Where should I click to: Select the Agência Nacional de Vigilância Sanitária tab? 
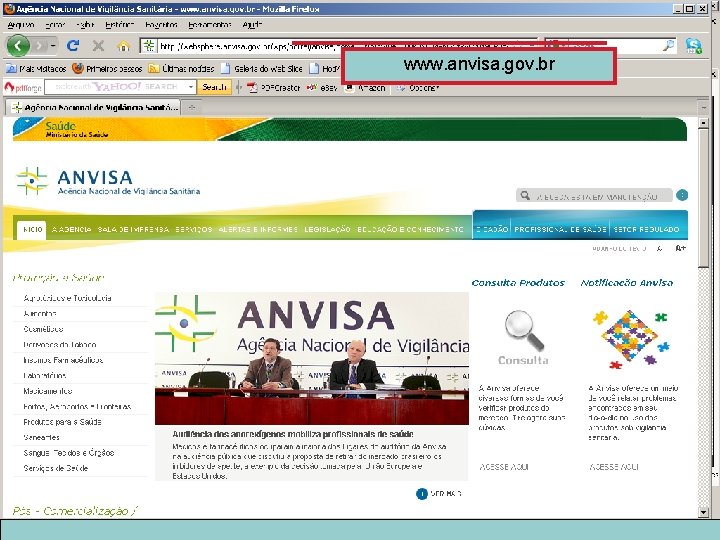pyautogui.click(x=93, y=107)
